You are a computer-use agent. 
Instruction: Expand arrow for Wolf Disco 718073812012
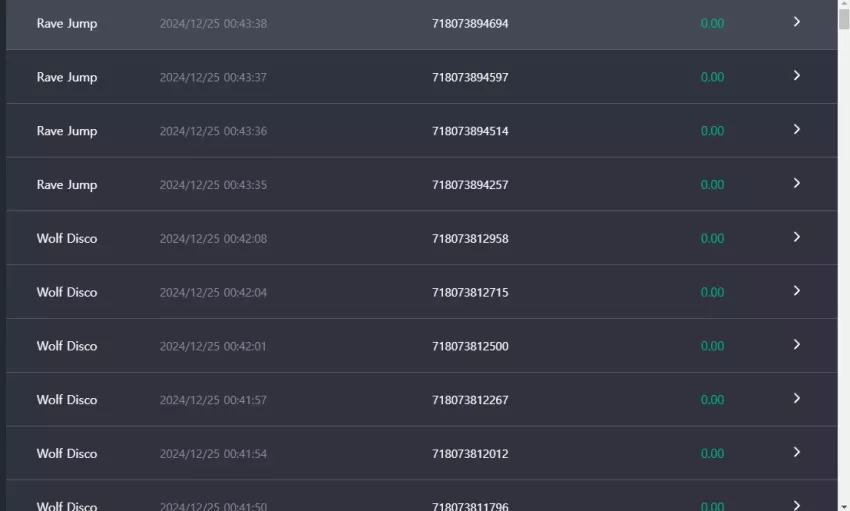(796, 452)
